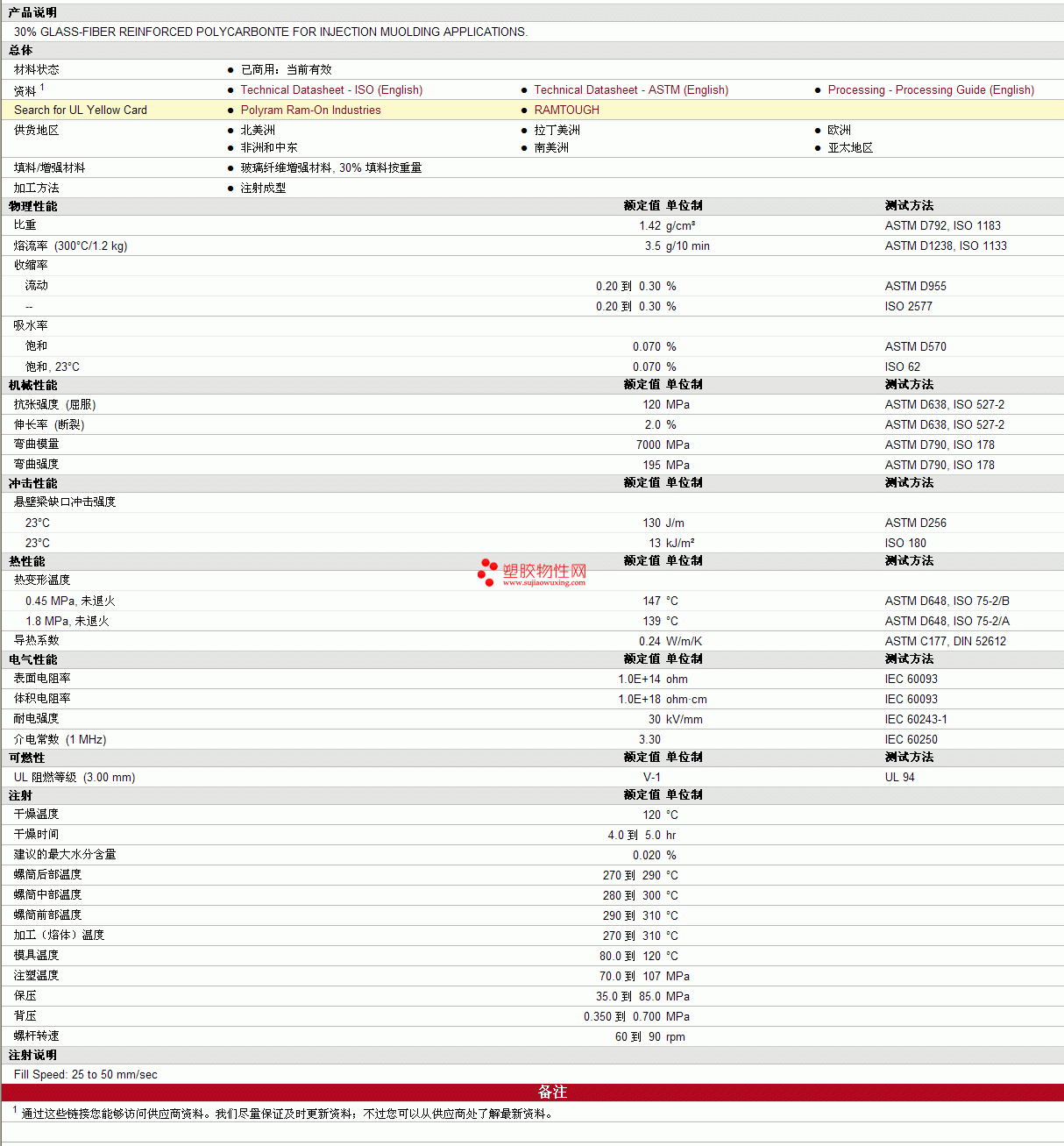This screenshot has height=1146, width=1064.
Task: Click melt flow rate value 3.5
Action: click(653, 246)
